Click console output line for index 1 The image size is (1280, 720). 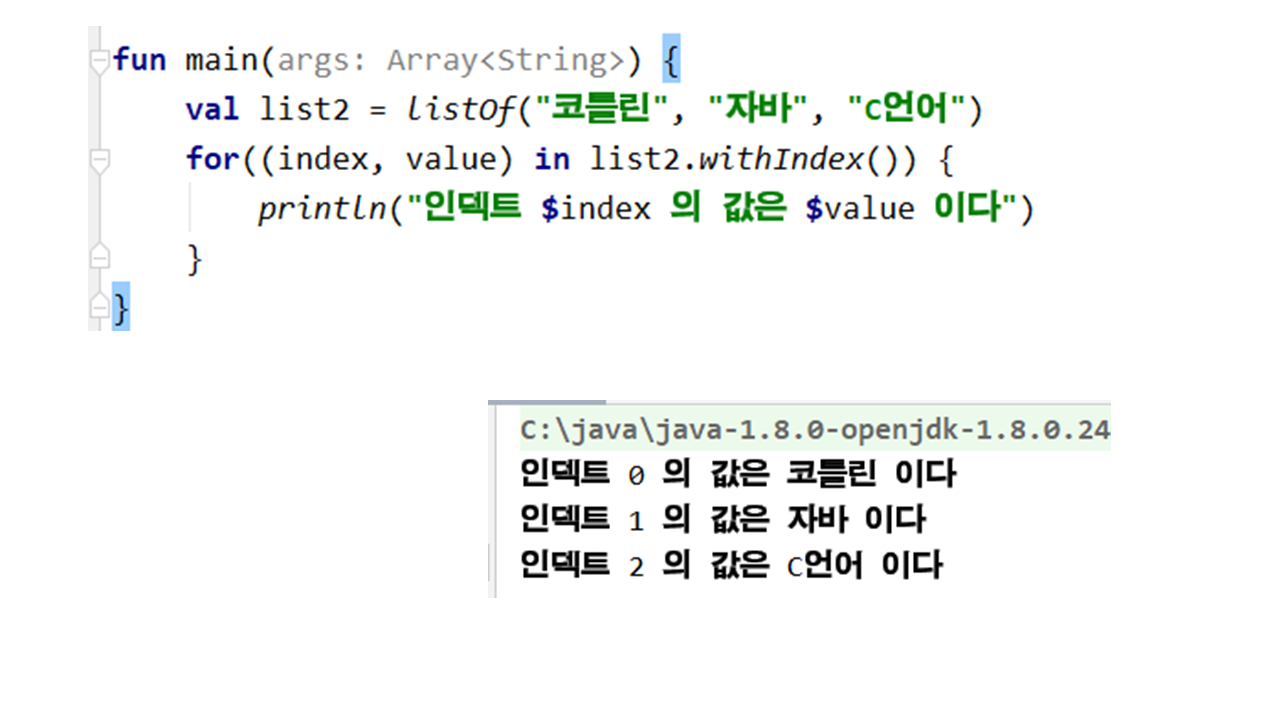coord(723,520)
